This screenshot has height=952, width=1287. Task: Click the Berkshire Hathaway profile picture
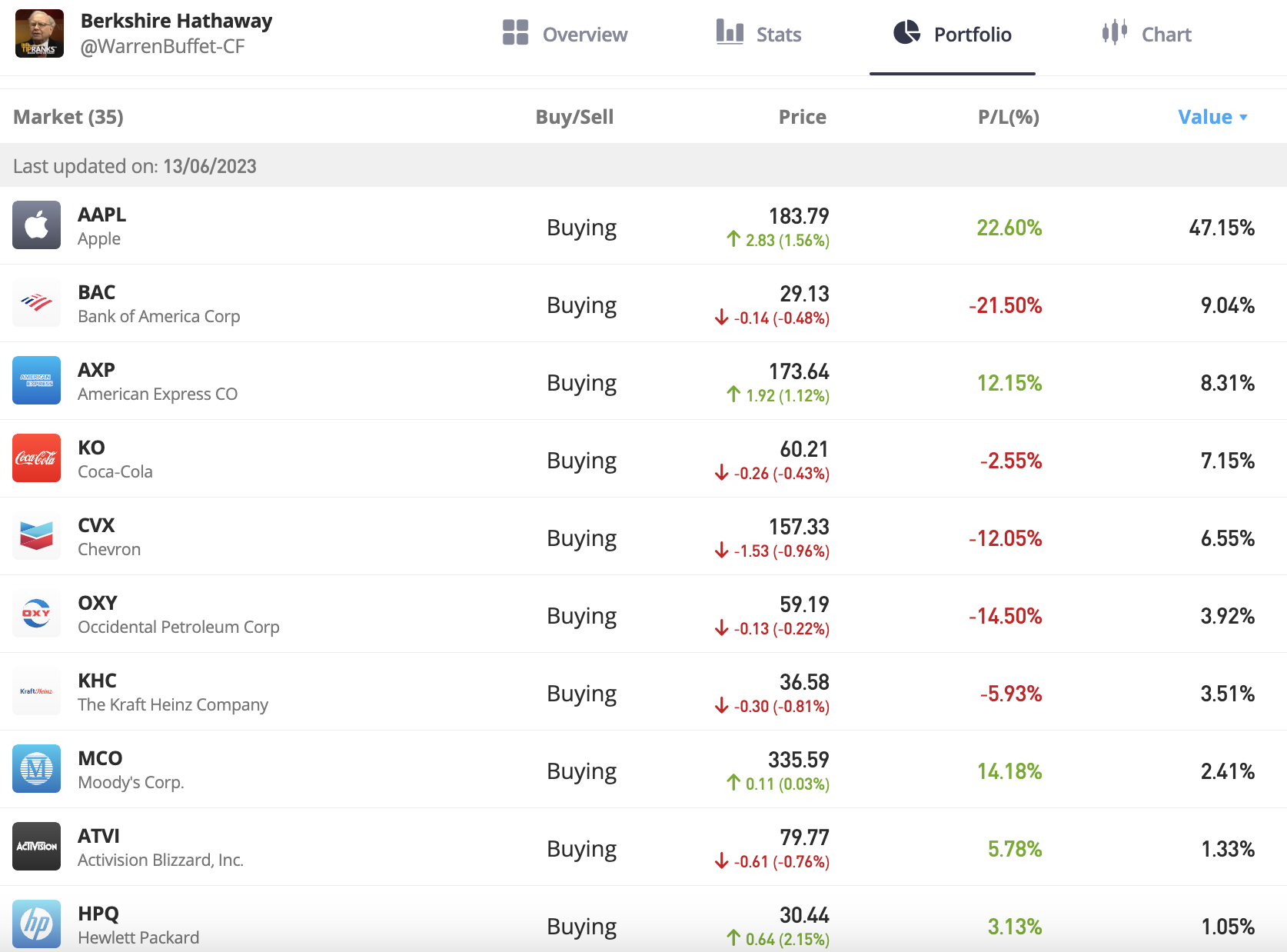(39, 34)
